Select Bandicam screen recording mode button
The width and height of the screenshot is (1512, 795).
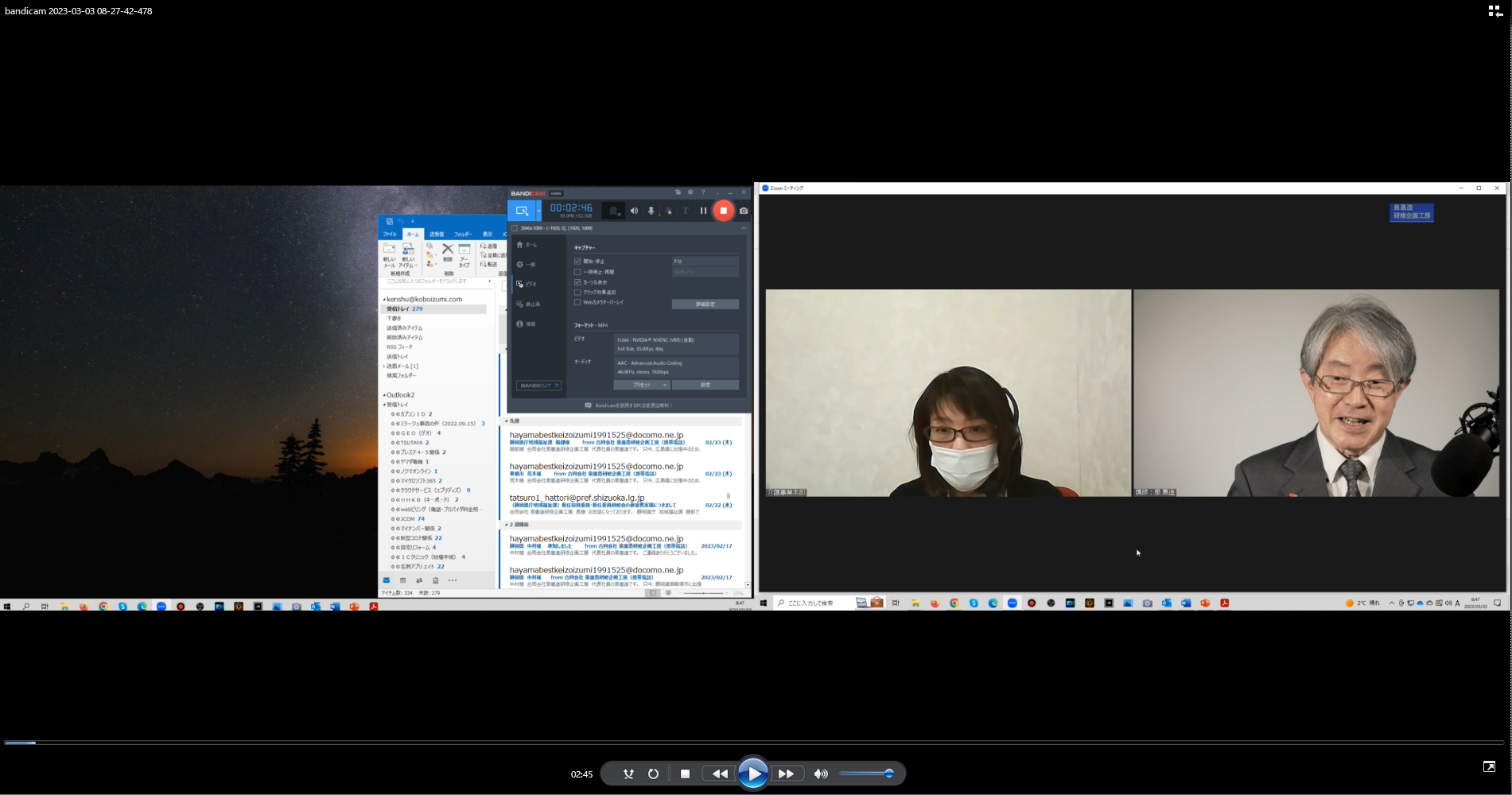tap(522, 211)
